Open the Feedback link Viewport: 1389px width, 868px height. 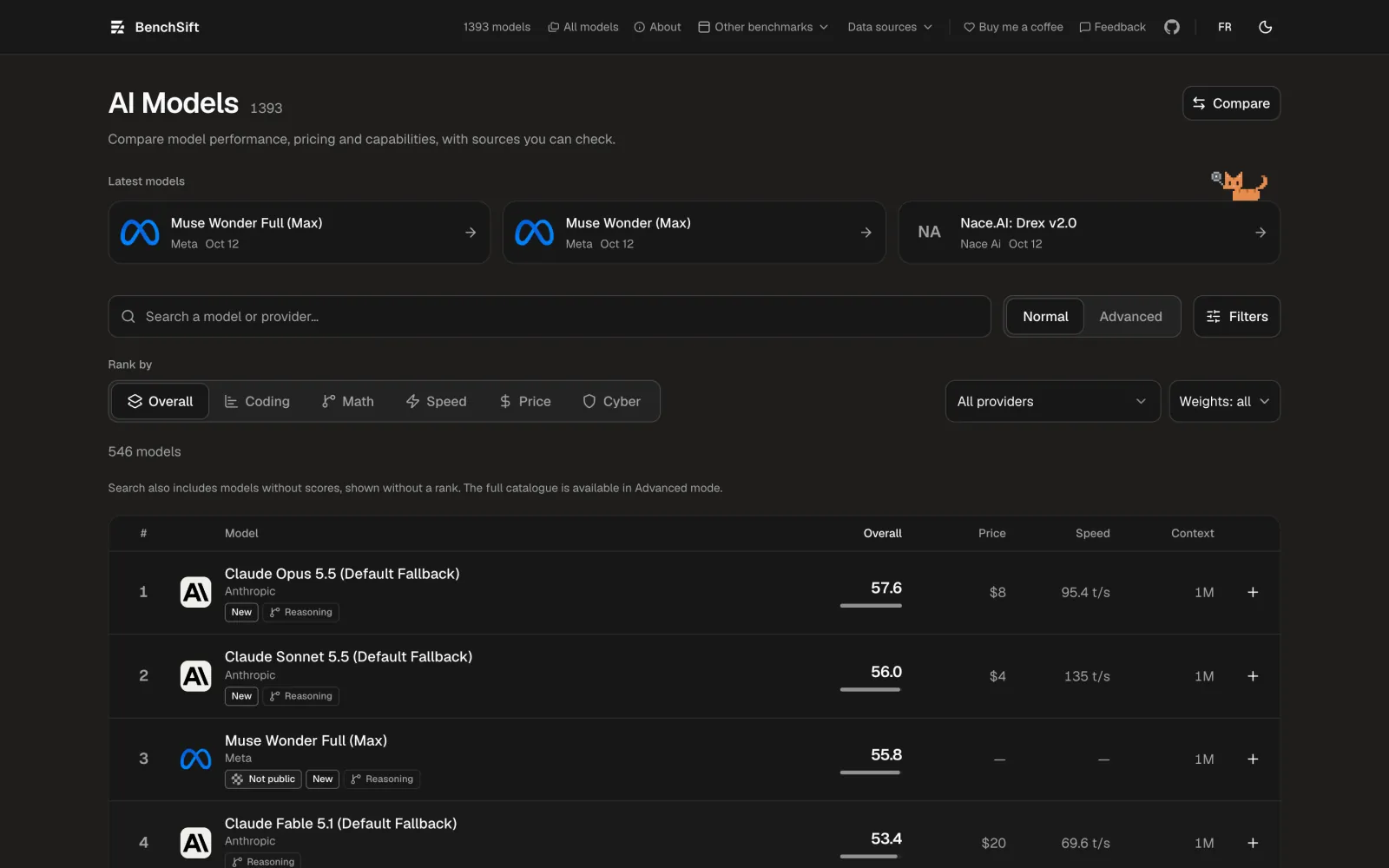[1112, 27]
